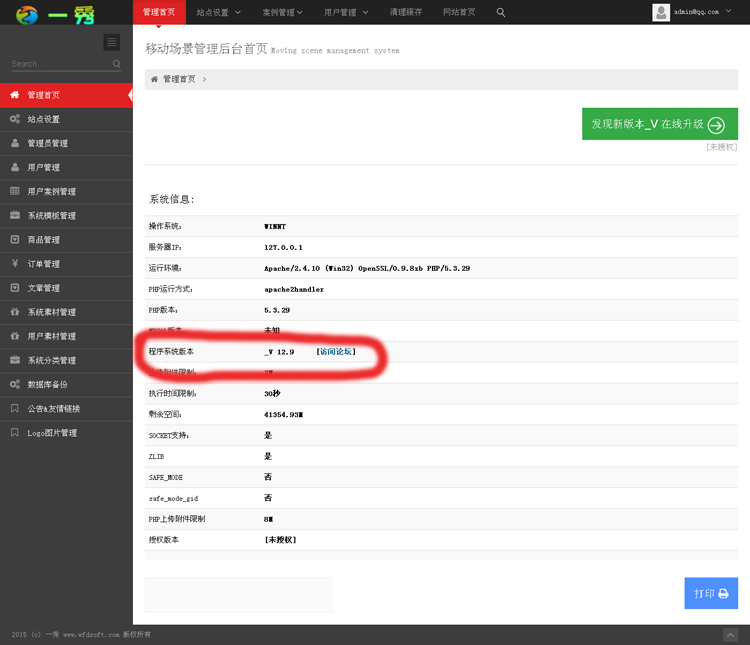This screenshot has width=750, height=645.
Task: Click the 系统信息 heading
Action: (x=172, y=200)
